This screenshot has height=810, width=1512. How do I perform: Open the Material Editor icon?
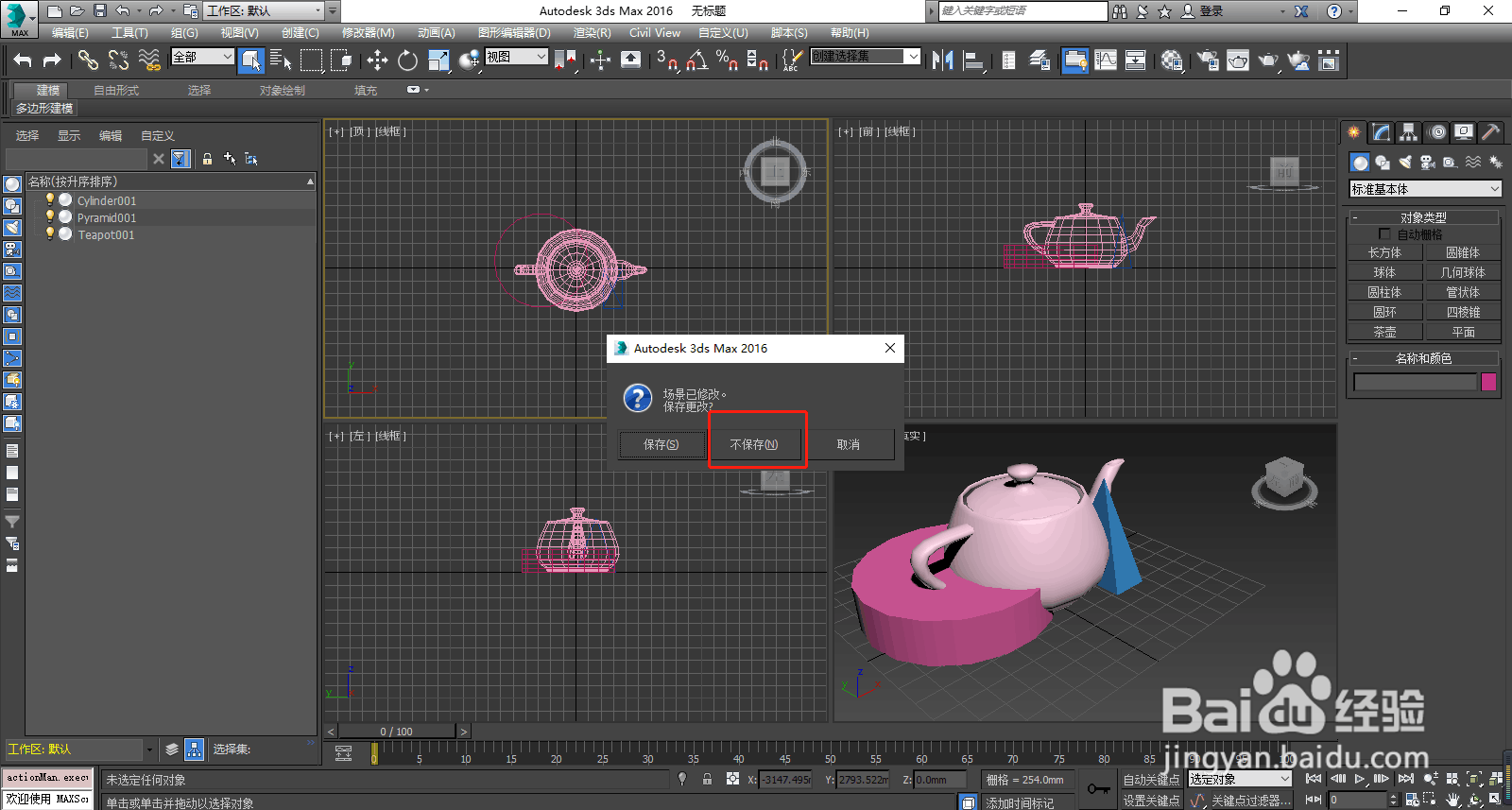click(x=1172, y=60)
